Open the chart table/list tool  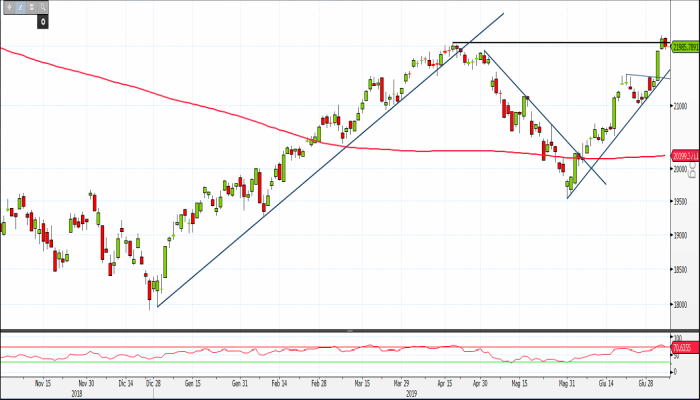pos(32,7)
